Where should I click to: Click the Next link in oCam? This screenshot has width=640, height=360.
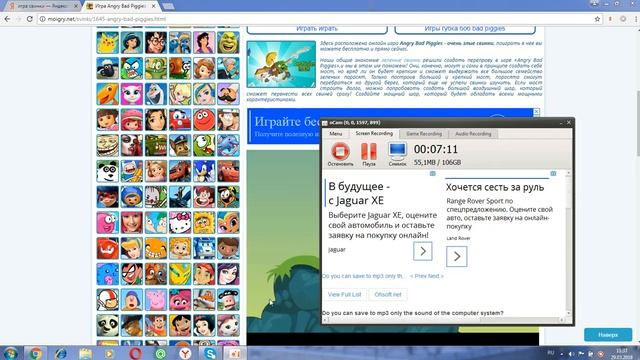click(436, 276)
